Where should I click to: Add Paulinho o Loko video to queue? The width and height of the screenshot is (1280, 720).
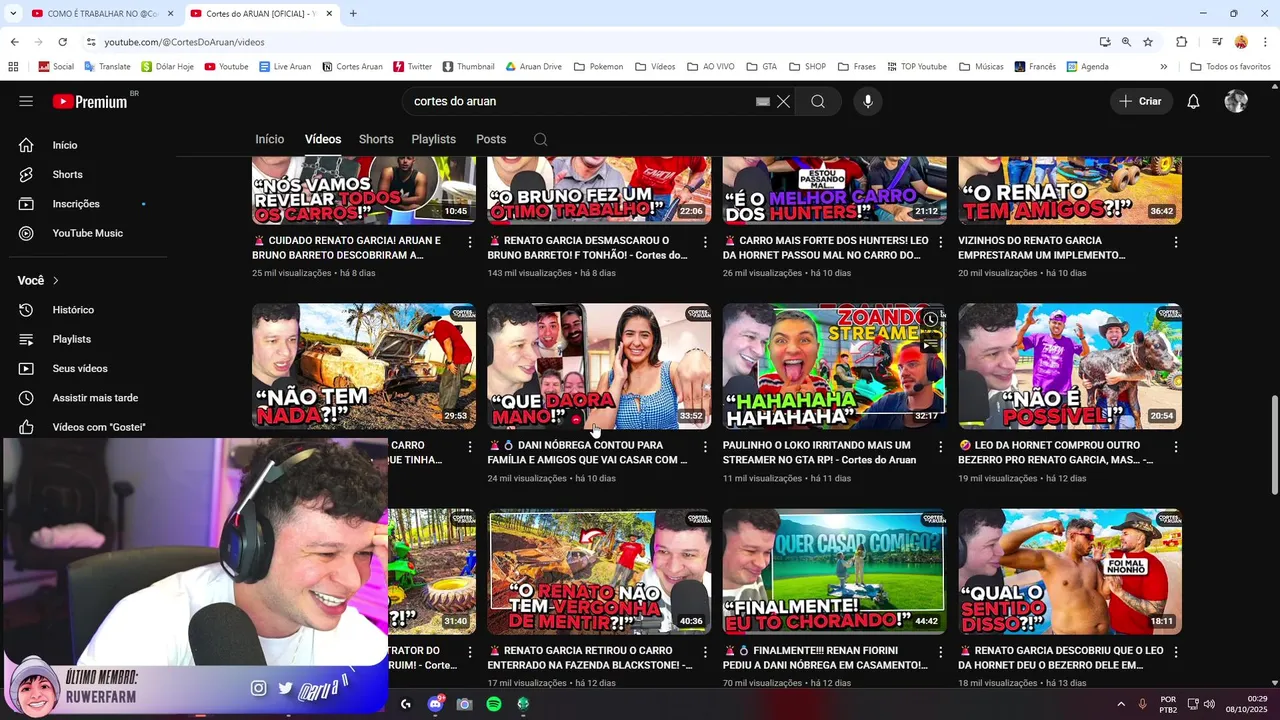tap(931, 344)
